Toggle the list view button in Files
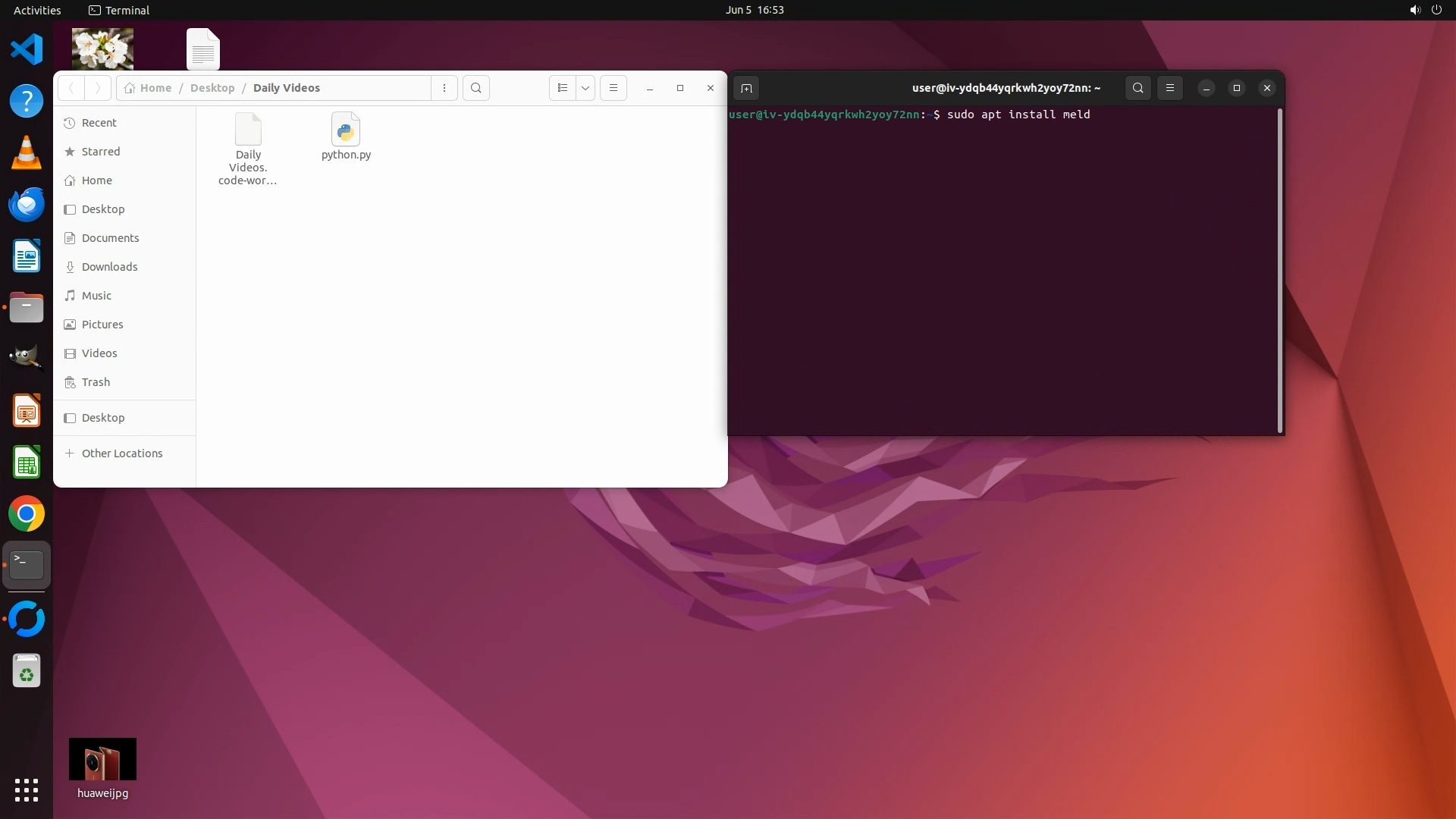This screenshot has width=1456, height=819. coord(562,88)
